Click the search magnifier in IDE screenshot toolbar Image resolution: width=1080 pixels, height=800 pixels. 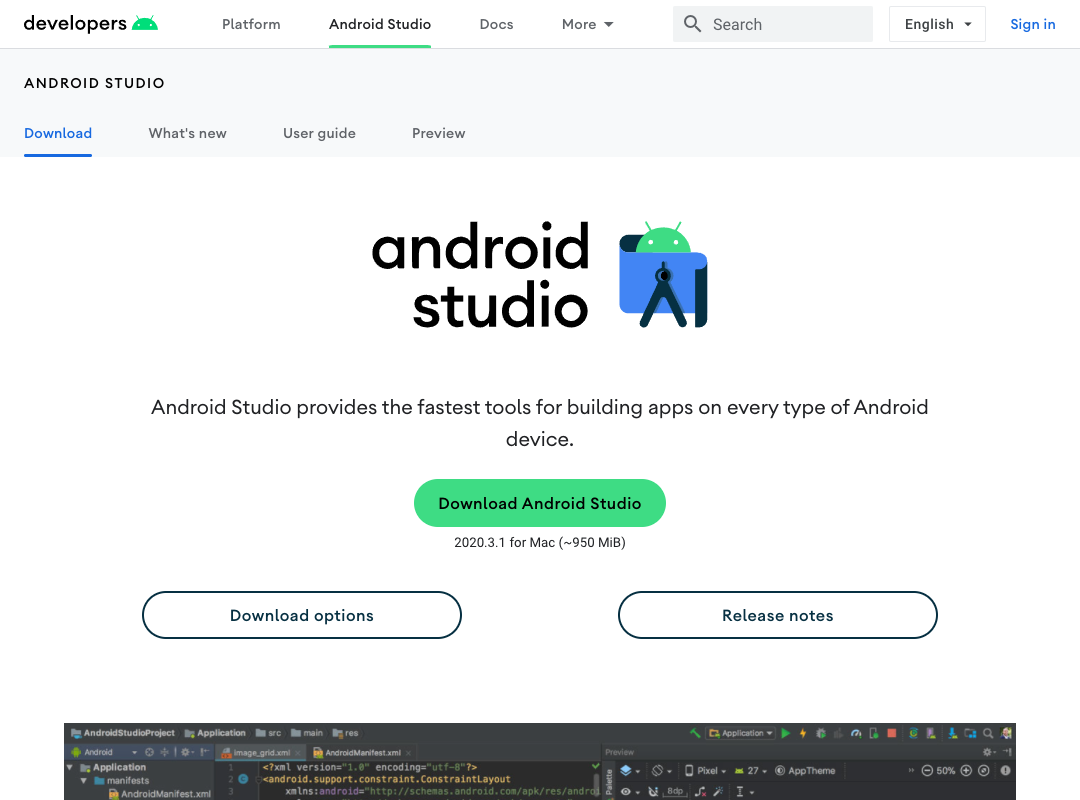(x=988, y=733)
